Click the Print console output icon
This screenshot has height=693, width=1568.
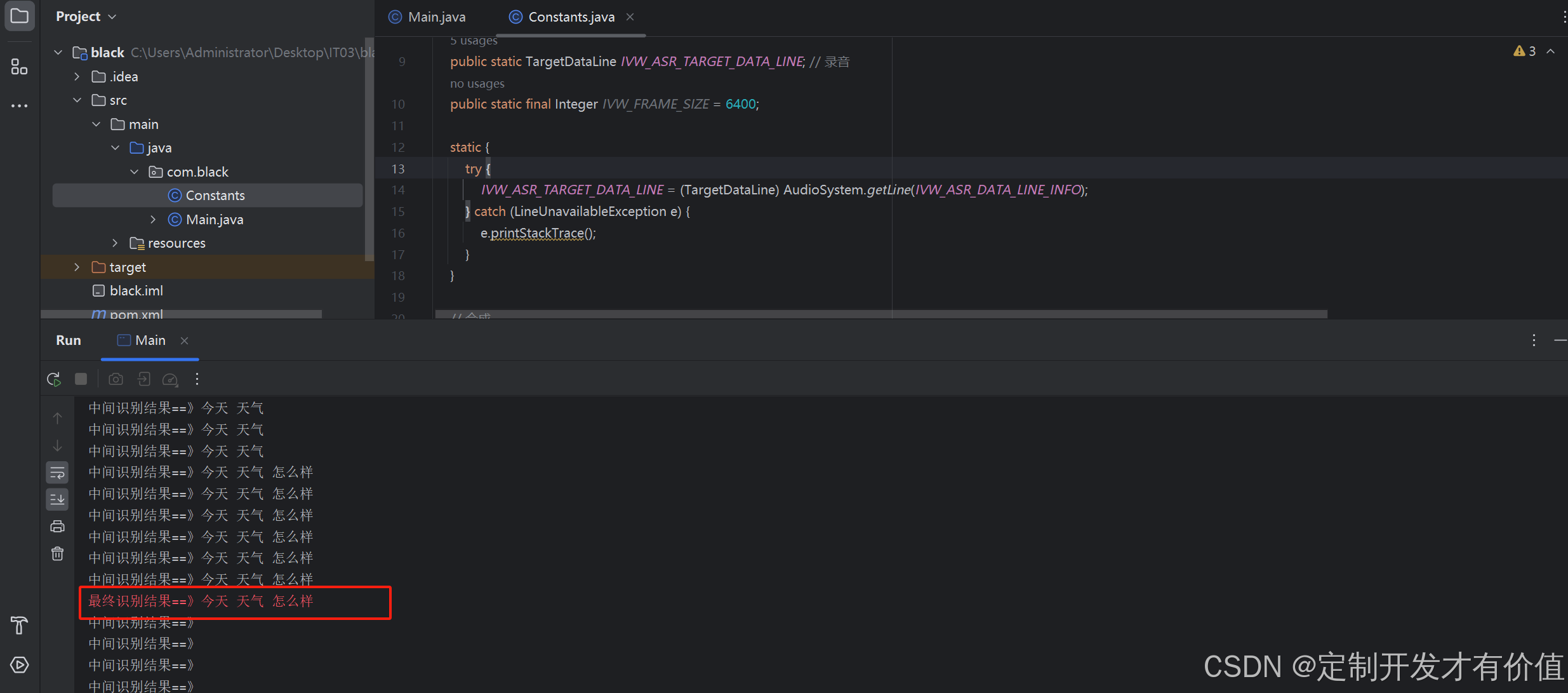[x=57, y=527]
